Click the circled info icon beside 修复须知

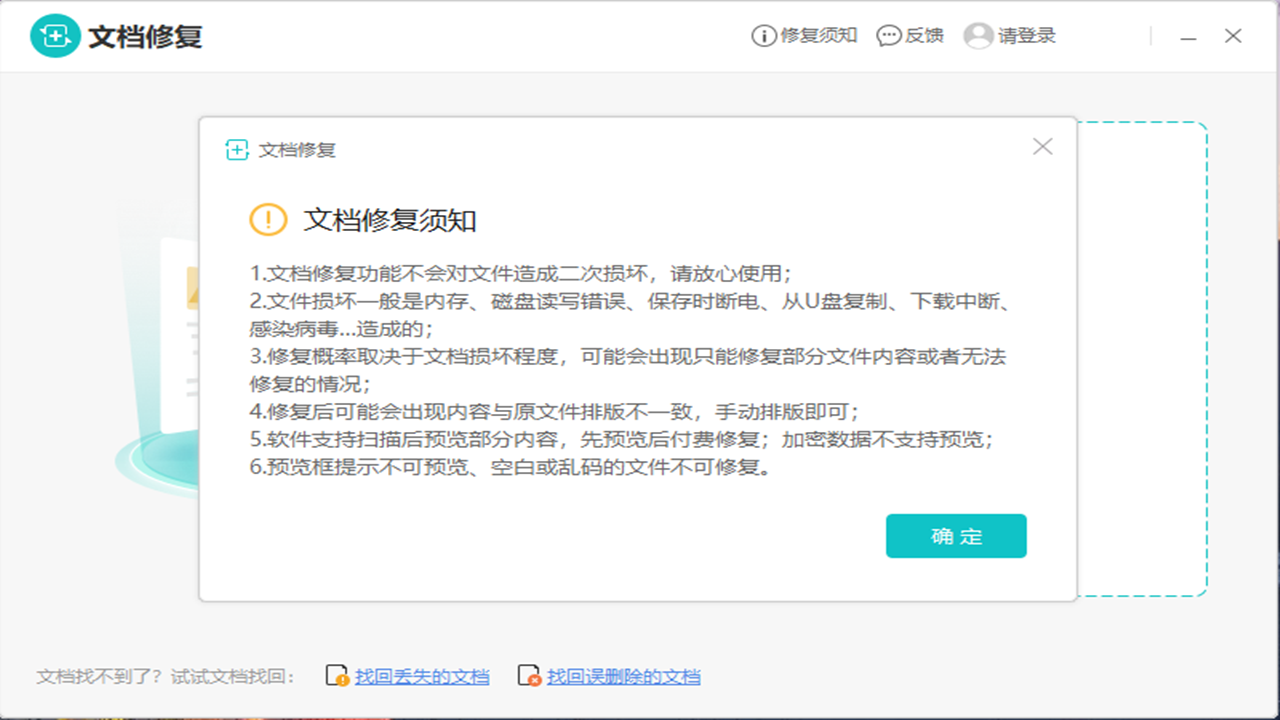tap(762, 35)
